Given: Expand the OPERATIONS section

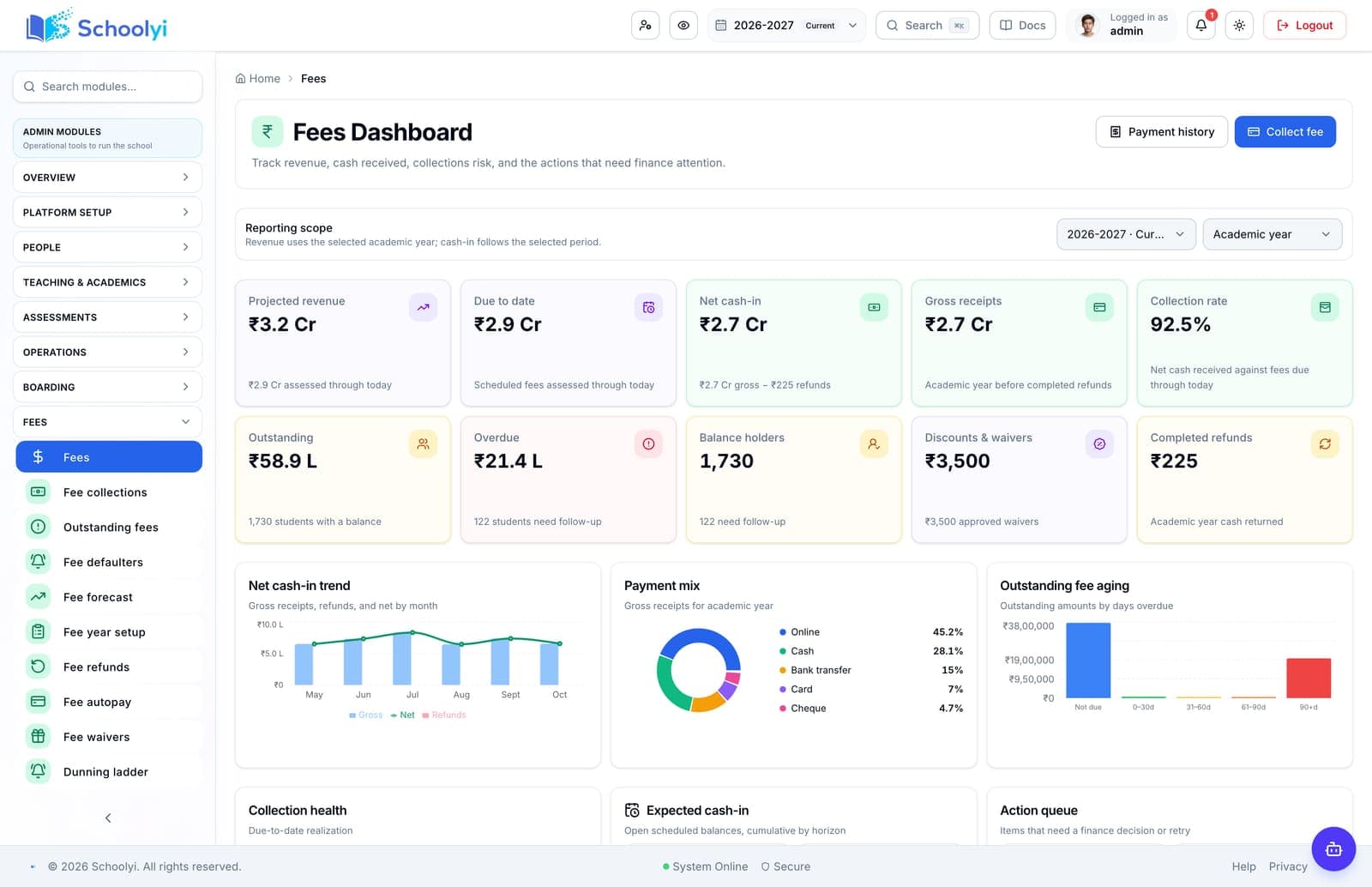Looking at the screenshot, I should (107, 353).
